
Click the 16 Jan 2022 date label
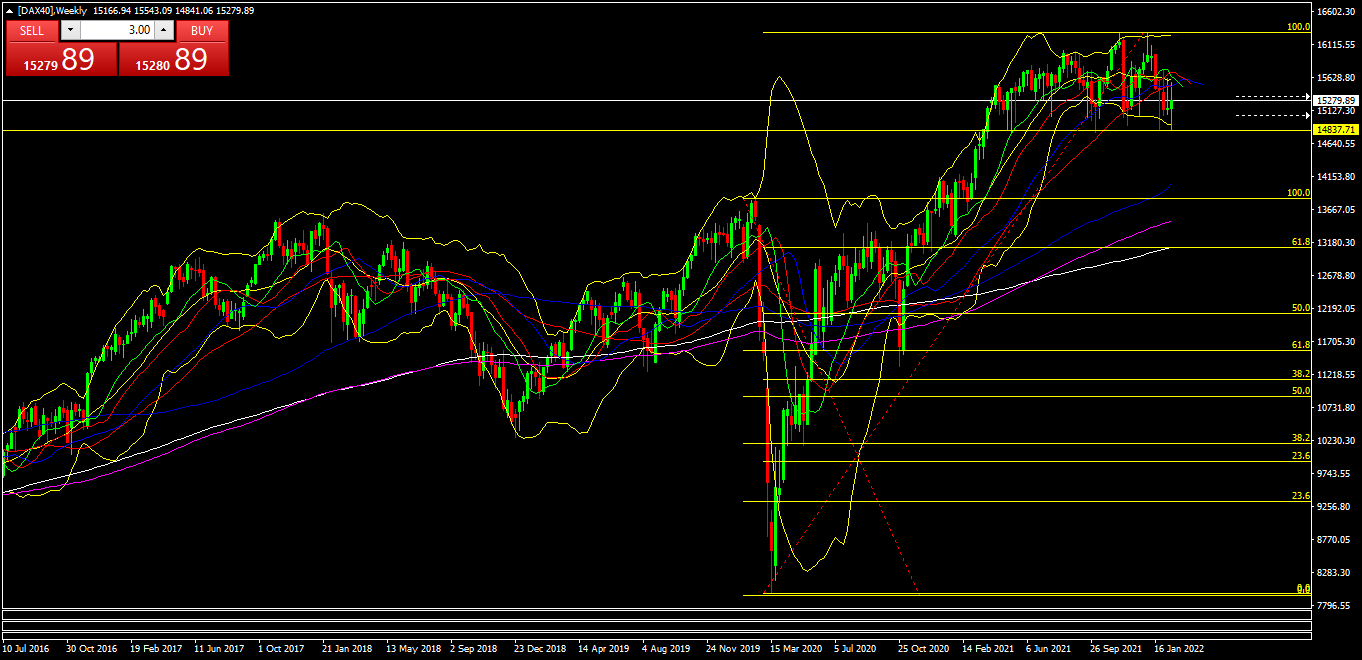coord(1180,648)
